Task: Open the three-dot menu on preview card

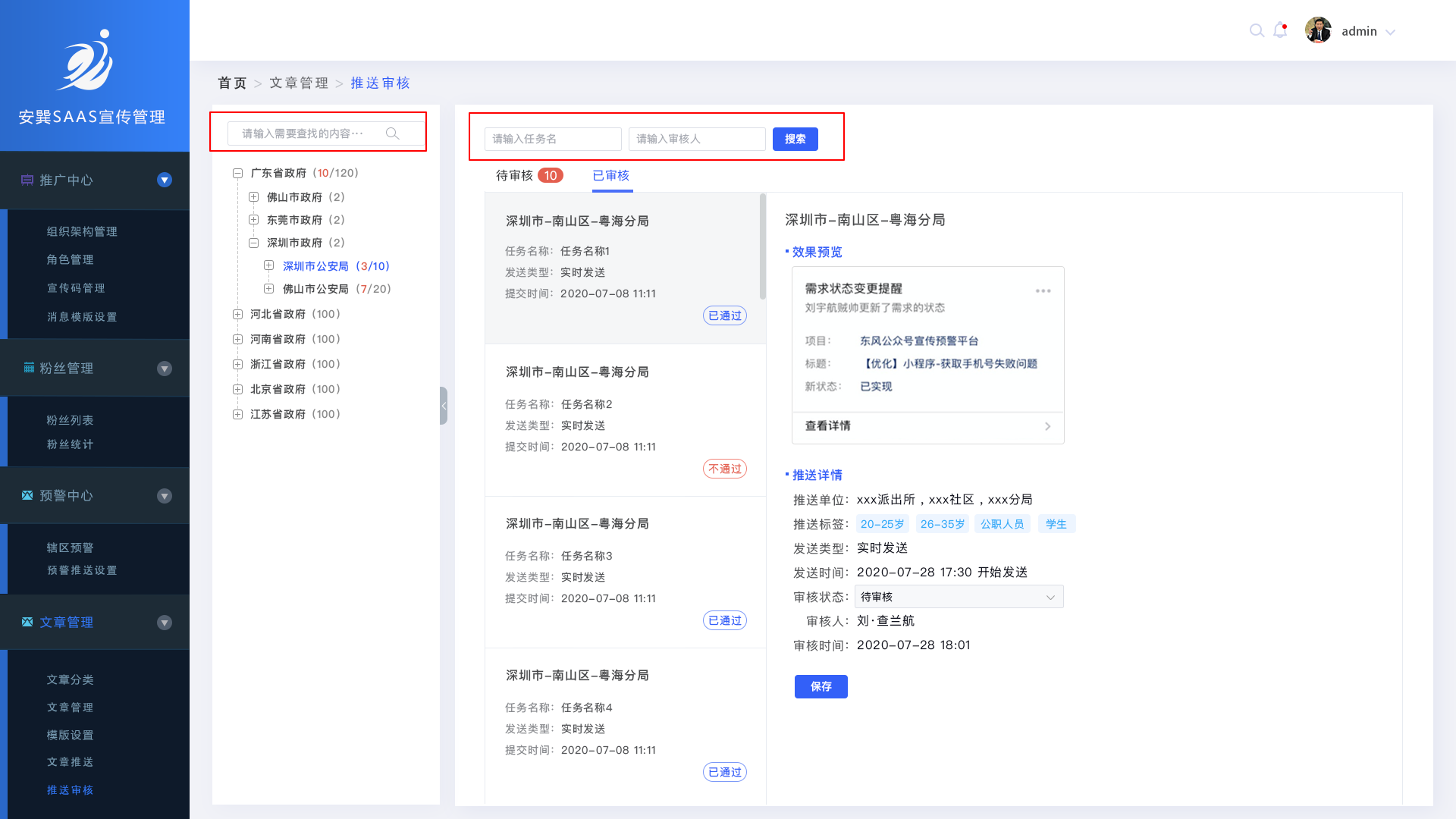Action: pos(1043,291)
